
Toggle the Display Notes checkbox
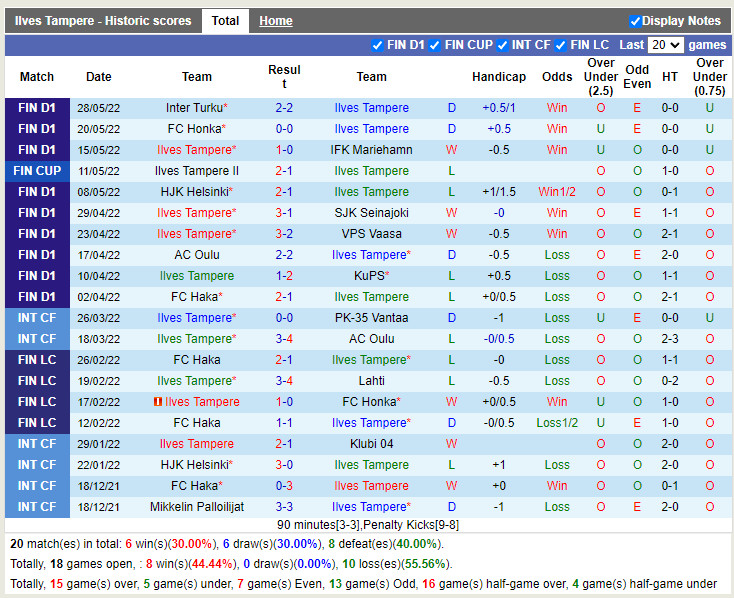pos(636,21)
